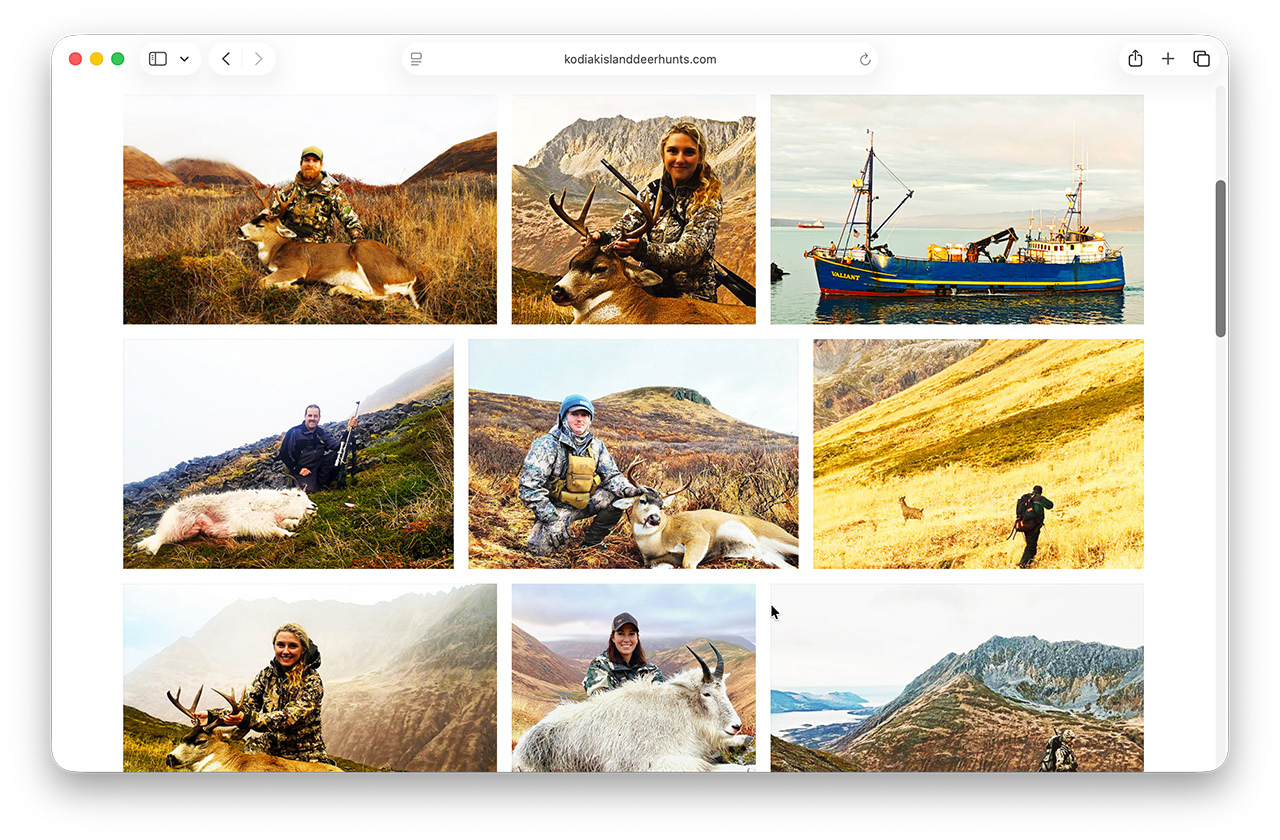Toggle the Safari sidebar
This screenshot has width=1280, height=840.
coord(158,59)
